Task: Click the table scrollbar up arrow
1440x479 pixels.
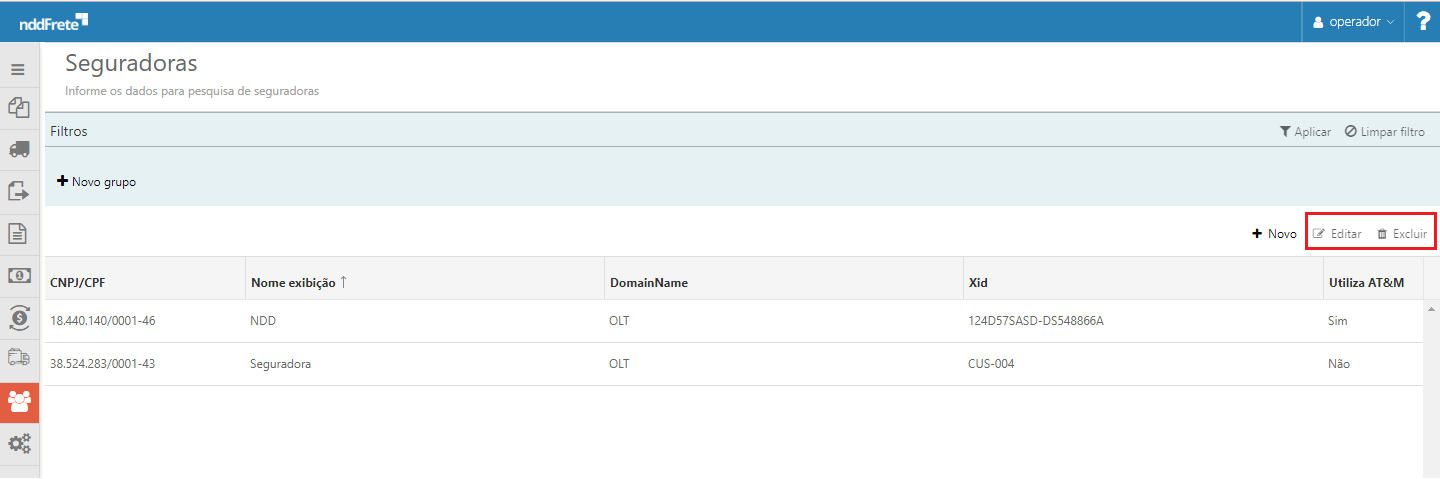Action: [1431, 308]
